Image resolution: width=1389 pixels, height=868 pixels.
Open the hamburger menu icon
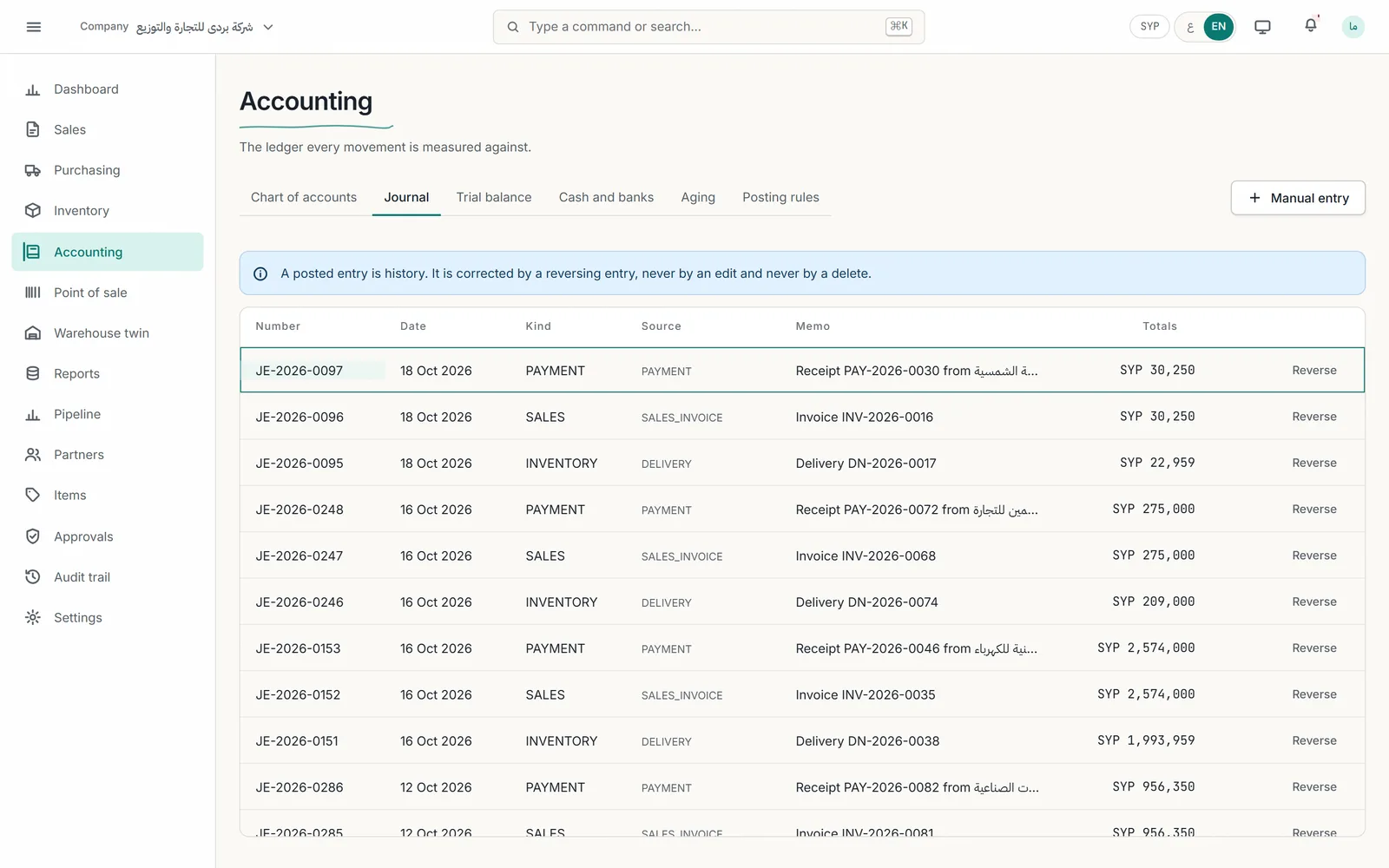(x=34, y=27)
